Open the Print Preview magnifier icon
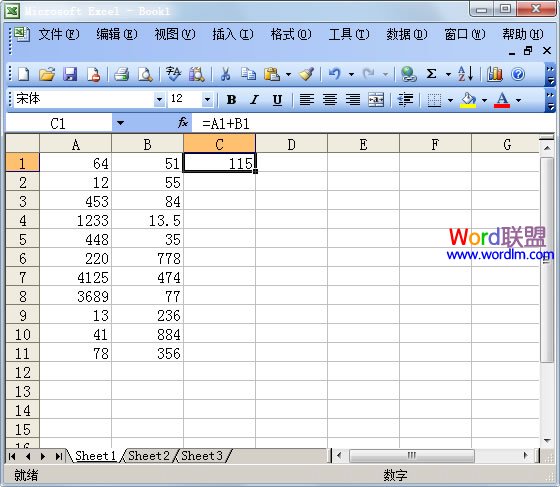 (x=145, y=74)
